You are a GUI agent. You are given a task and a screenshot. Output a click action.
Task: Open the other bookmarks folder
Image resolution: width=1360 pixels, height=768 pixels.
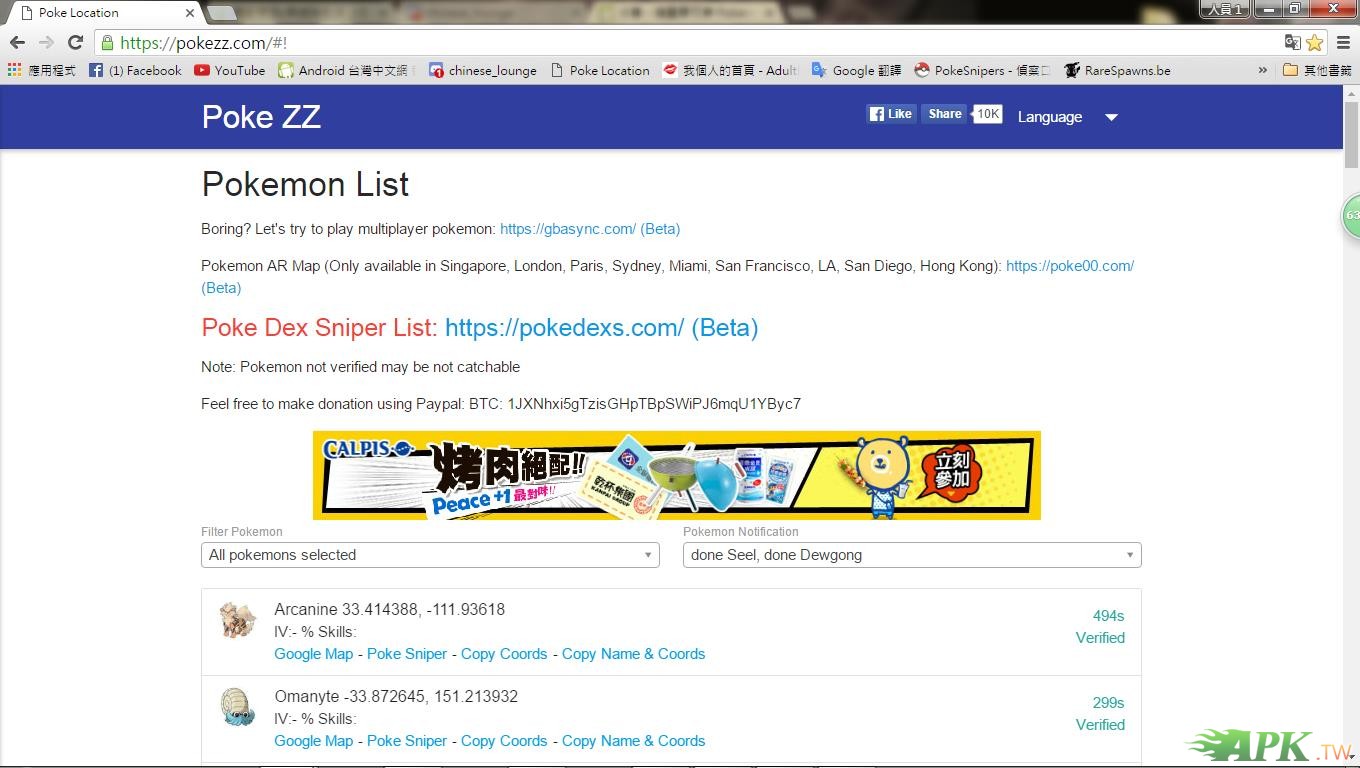point(1317,70)
